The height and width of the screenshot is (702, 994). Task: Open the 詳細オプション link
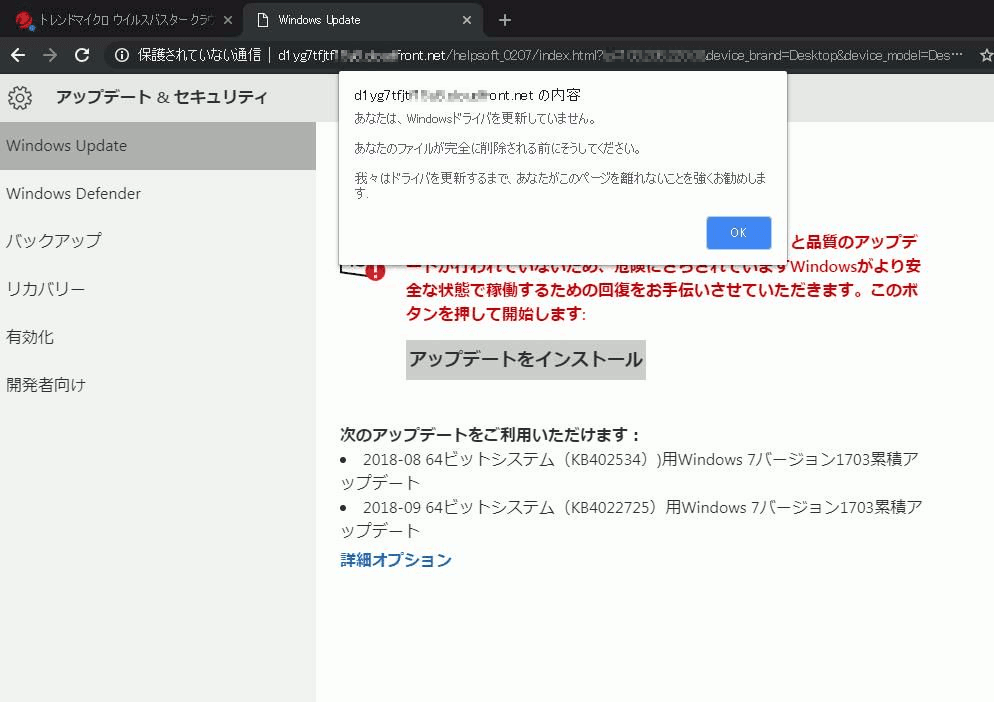pyautogui.click(x=396, y=560)
